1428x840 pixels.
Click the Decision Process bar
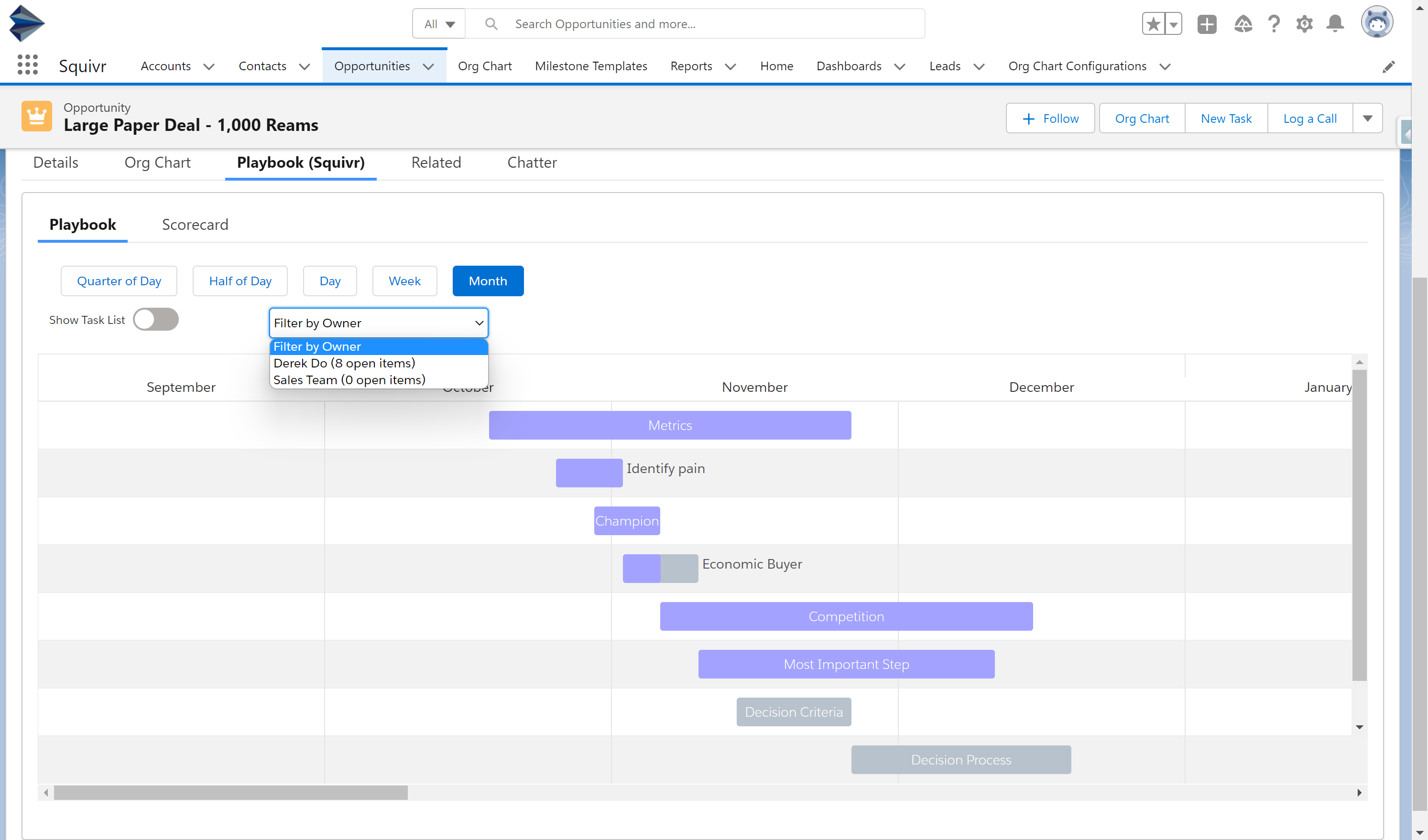[961, 760]
